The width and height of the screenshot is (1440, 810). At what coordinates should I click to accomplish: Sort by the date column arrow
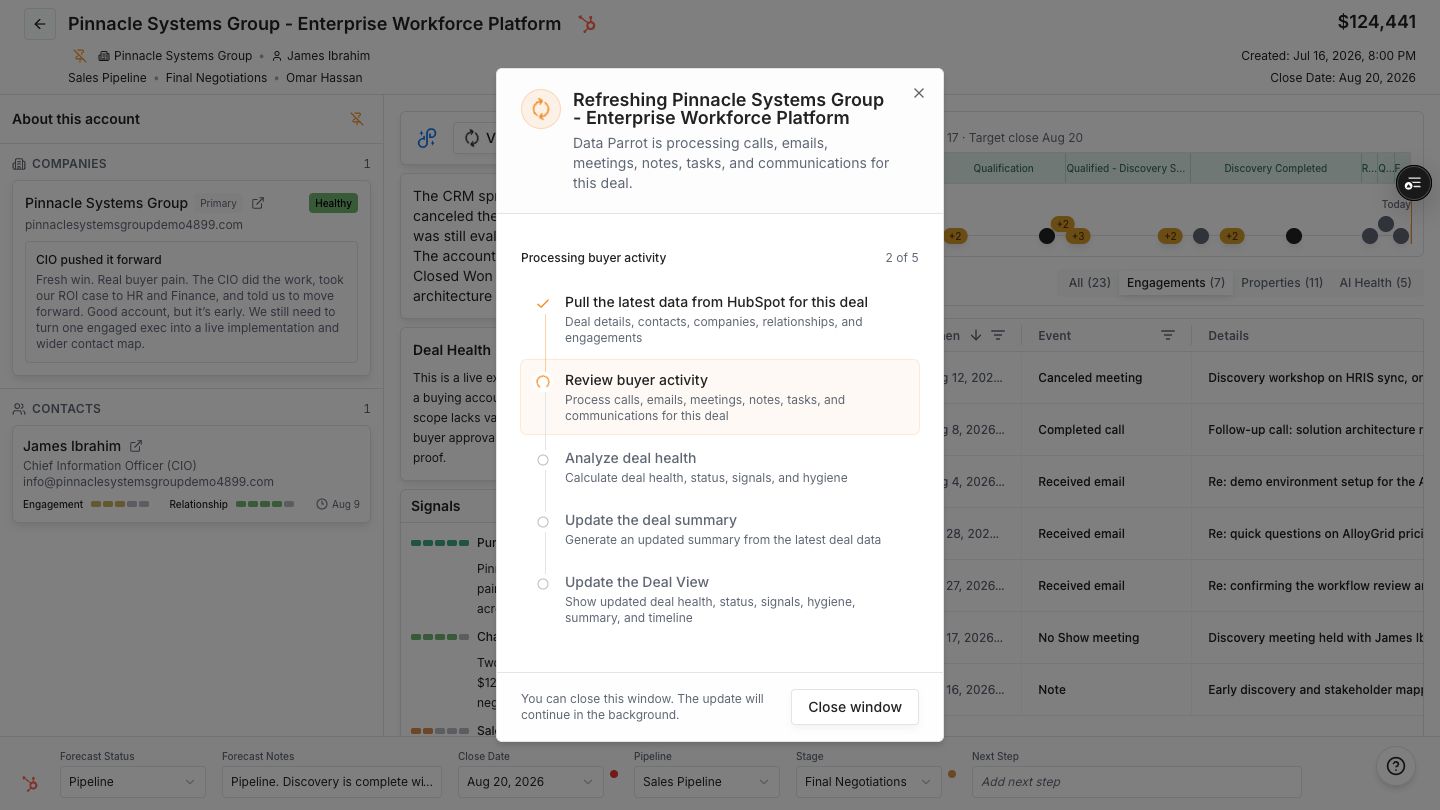[x=976, y=336]
